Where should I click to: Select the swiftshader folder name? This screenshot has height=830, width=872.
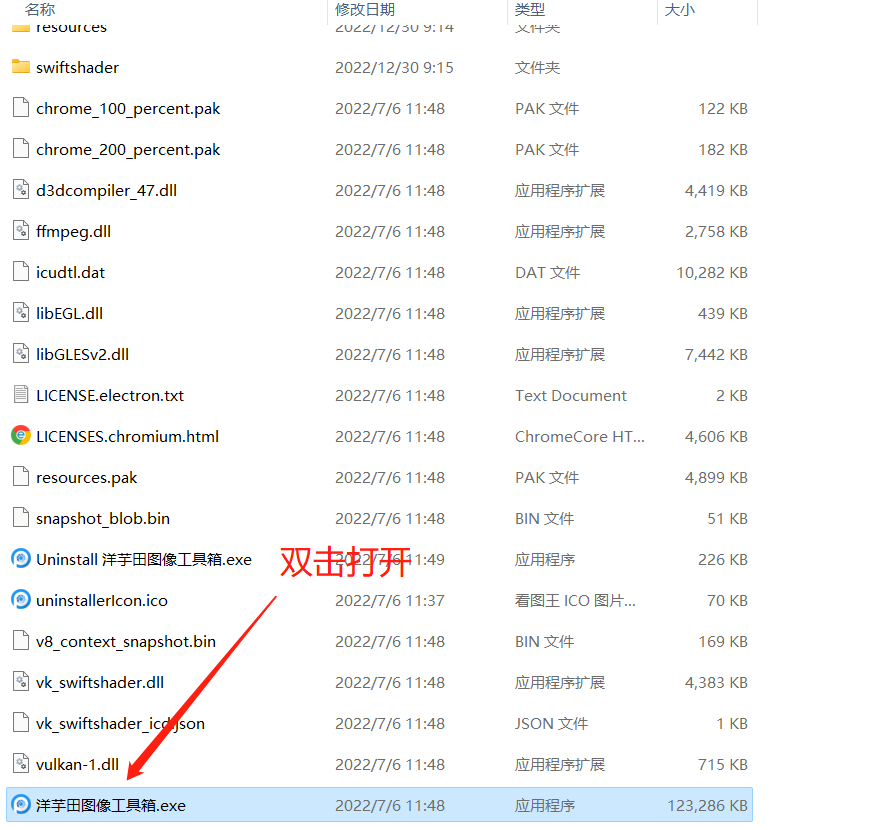pos(77,67)
